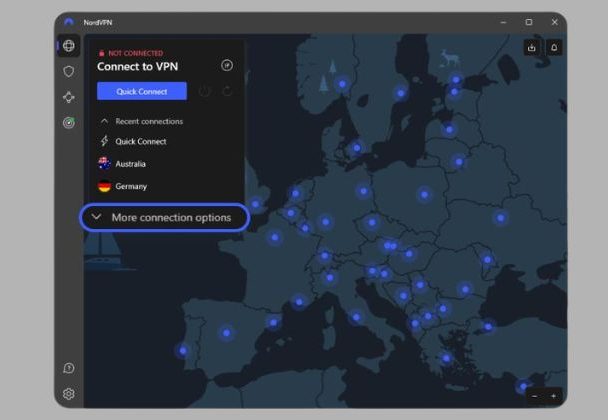
Task: Select the central Spain server dot on map
Action: (x=226, y=332)
